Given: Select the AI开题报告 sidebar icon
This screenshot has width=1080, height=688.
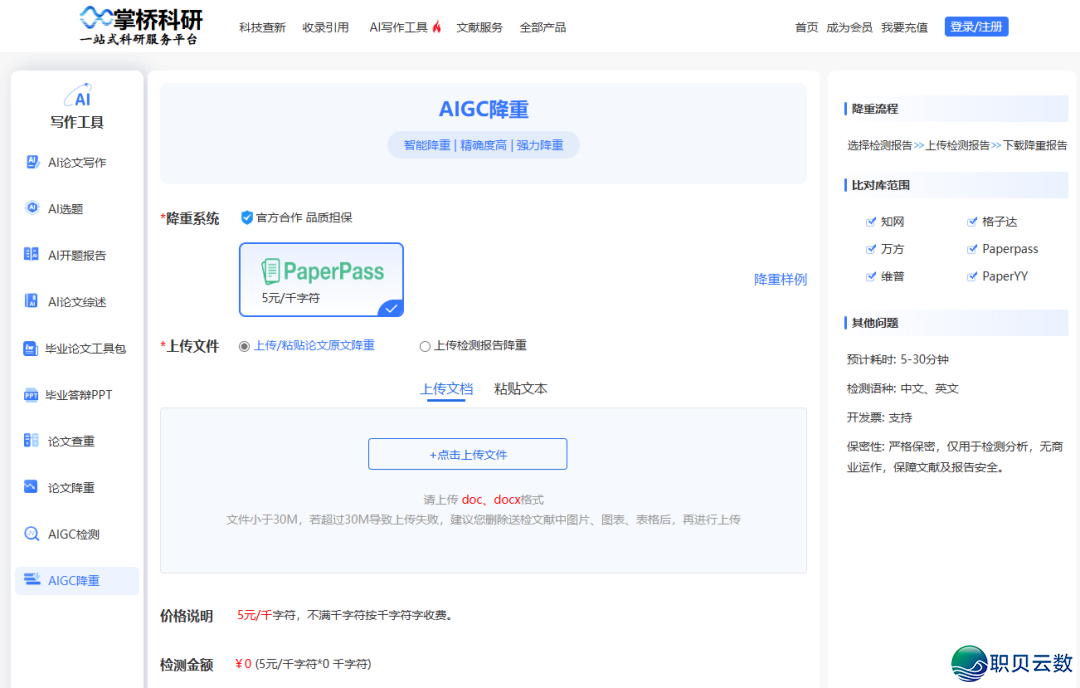Looking at the screenshot, I should [31, 255].
